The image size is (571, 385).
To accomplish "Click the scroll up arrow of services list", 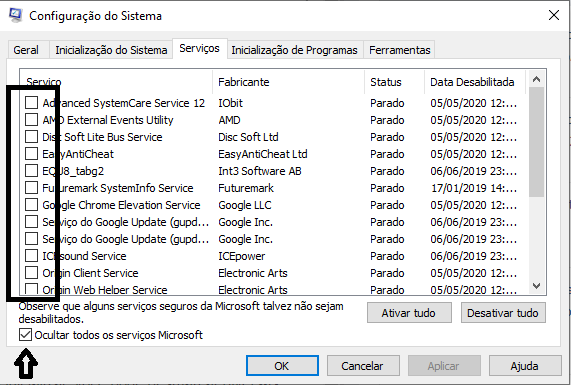I will point(536,79).
